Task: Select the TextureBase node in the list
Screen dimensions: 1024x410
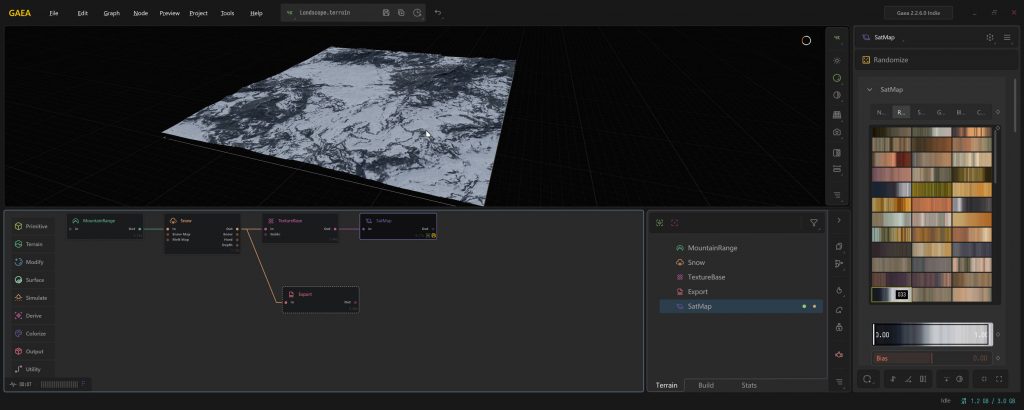Action: pos(705,277)
